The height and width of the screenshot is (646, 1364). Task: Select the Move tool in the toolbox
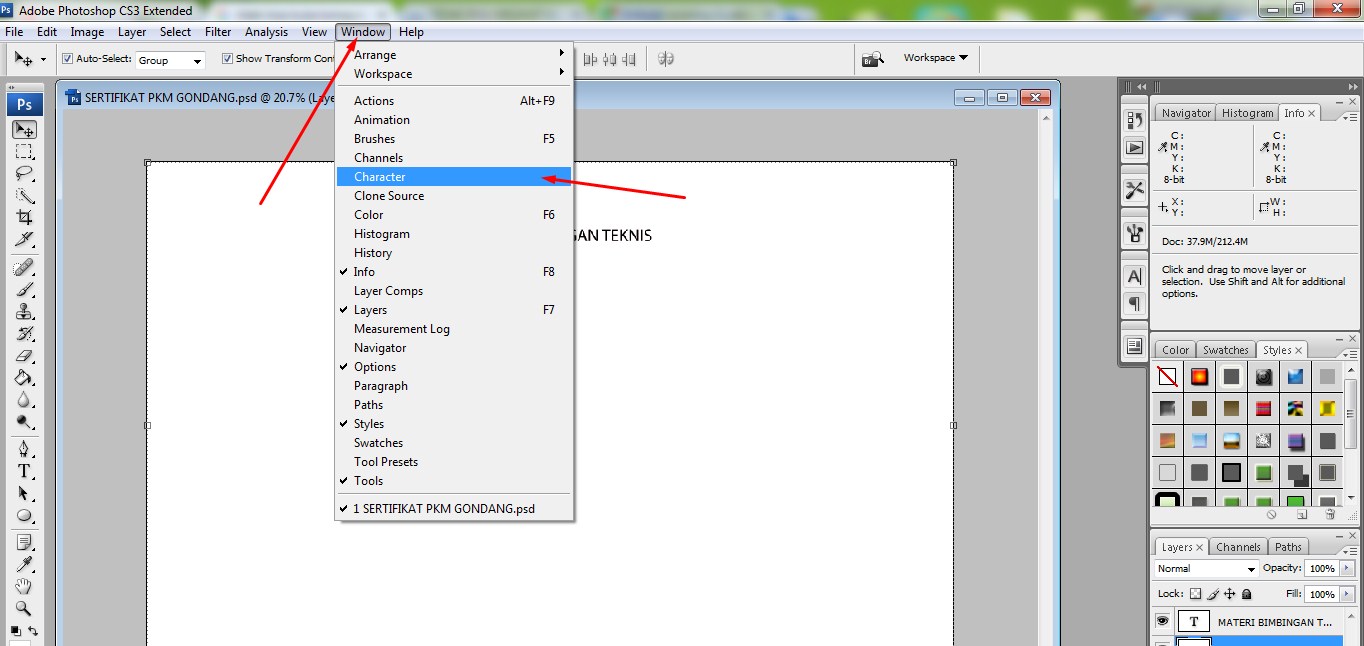pos(24,130)
